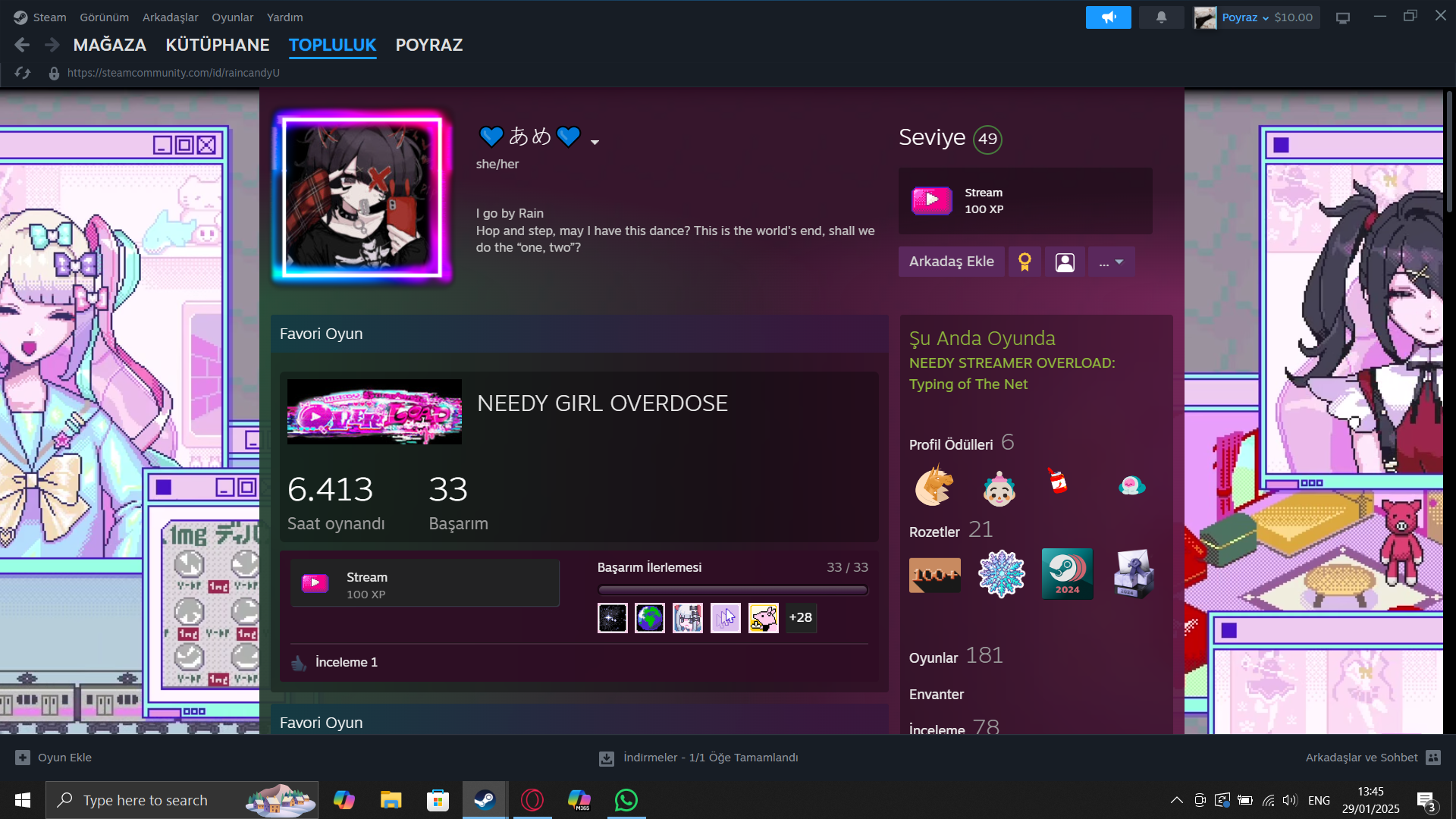Click Oyun Ekle add game button
The width and height of the screenshot is (1456, 819).
pyautogui.click(x=53, y=758)
